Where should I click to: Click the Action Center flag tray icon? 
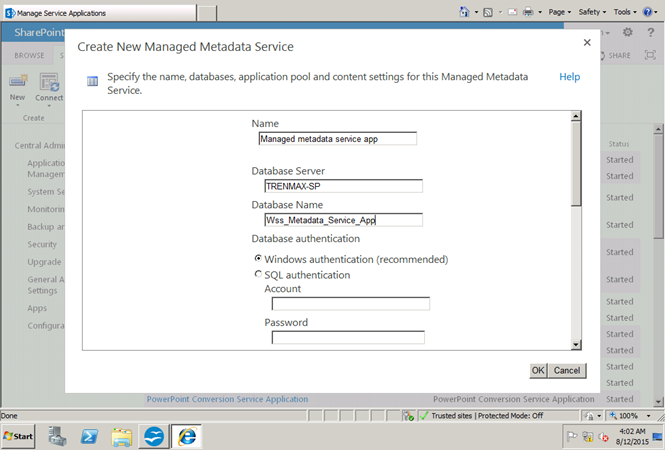pyautogui.click(x=572, y=436)
